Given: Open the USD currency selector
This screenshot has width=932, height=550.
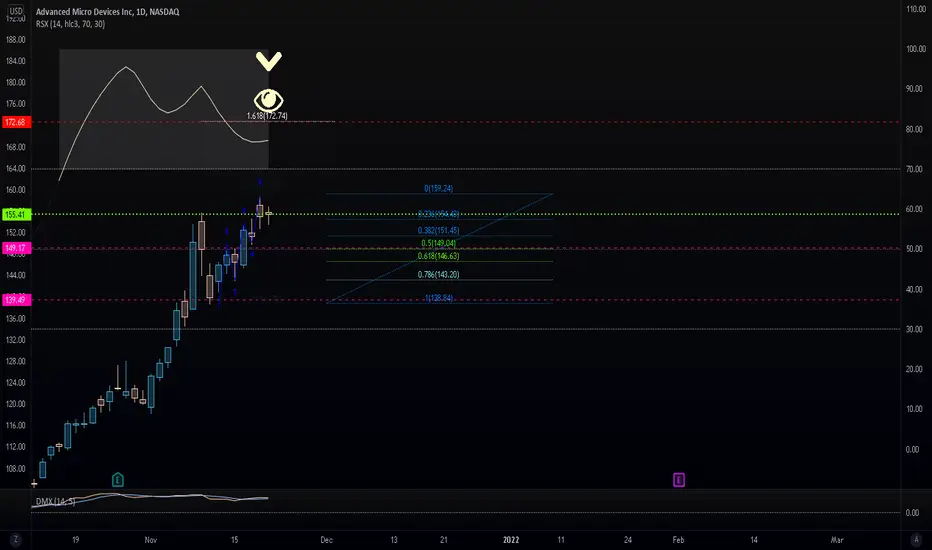Looking at the screenshot, I should (16, 11).
